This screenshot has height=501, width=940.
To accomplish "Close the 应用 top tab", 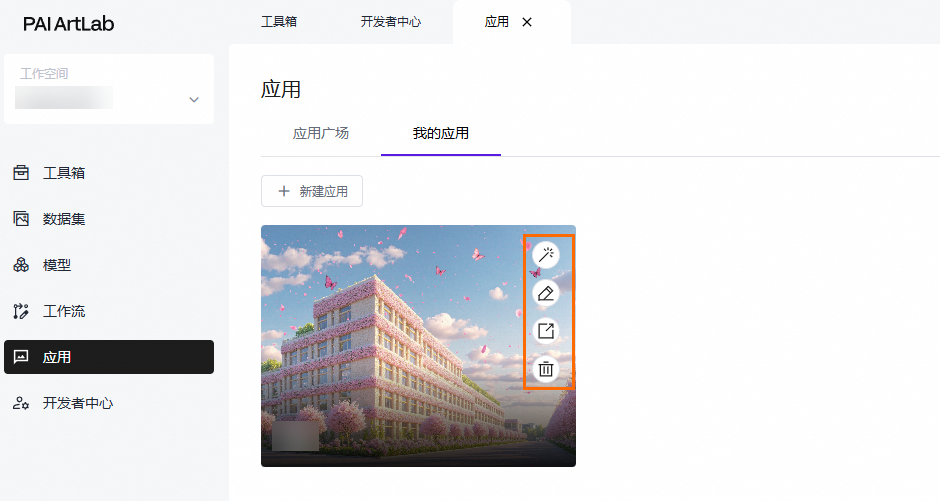I will (x=527, y=22).
